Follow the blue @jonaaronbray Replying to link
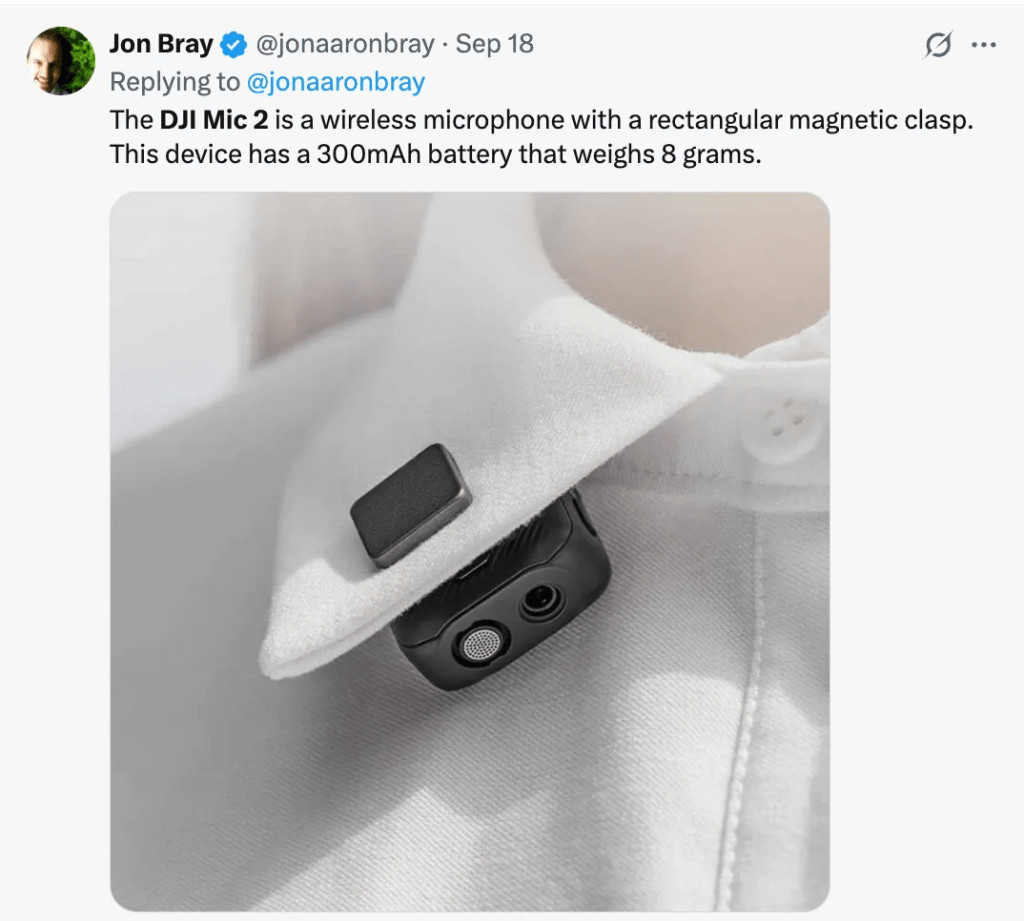 pos(336,82)
